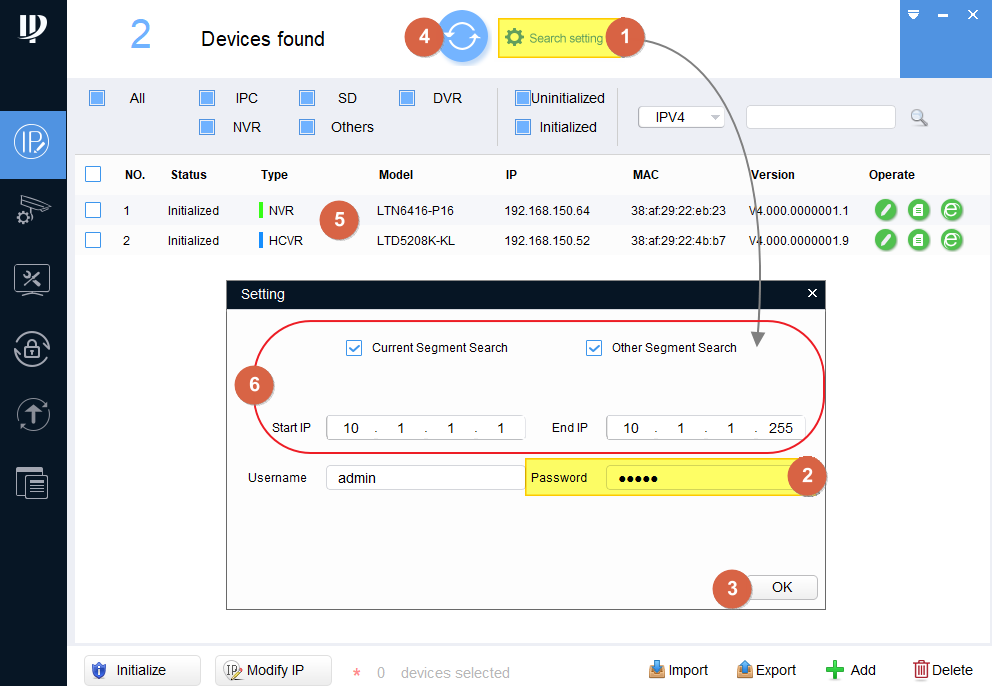Toggle the Uninitialized filter checkbox
This screenshot has width=992, height=686.
(523, 98)
